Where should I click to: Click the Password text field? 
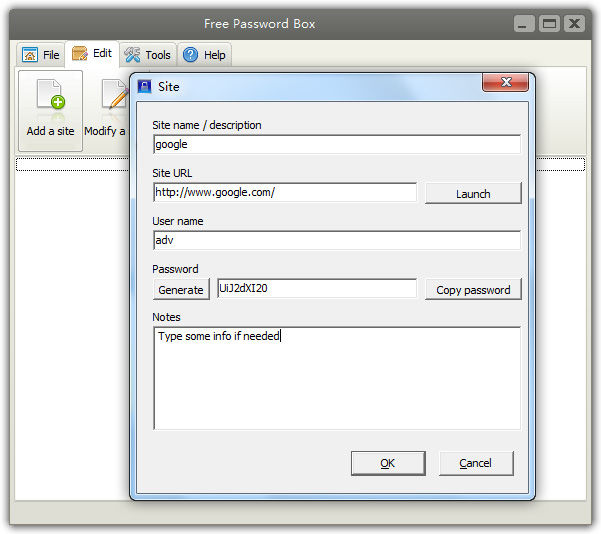point(316,289)
